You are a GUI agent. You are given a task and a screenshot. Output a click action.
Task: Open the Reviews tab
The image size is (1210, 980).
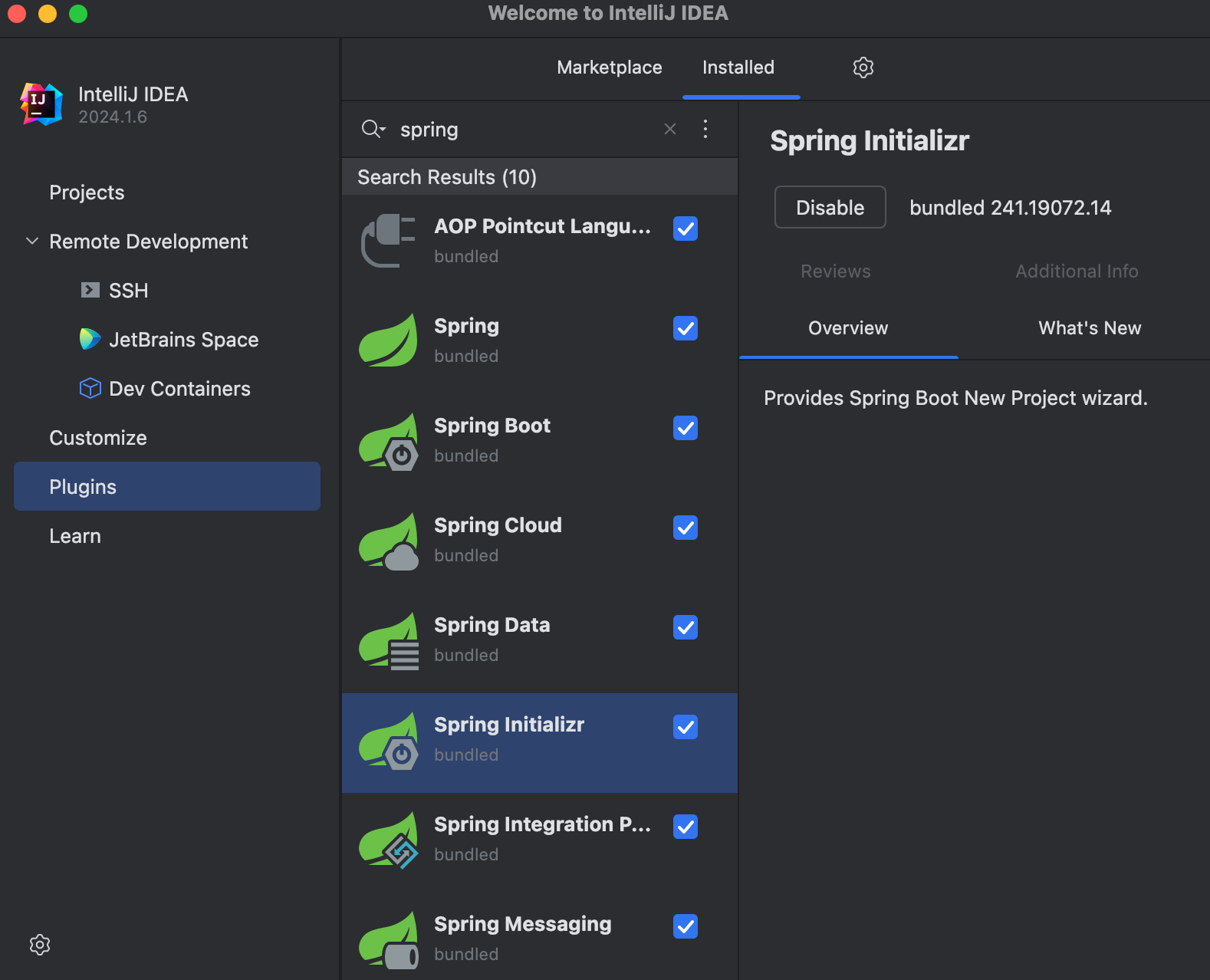click(x=836, y=271)
